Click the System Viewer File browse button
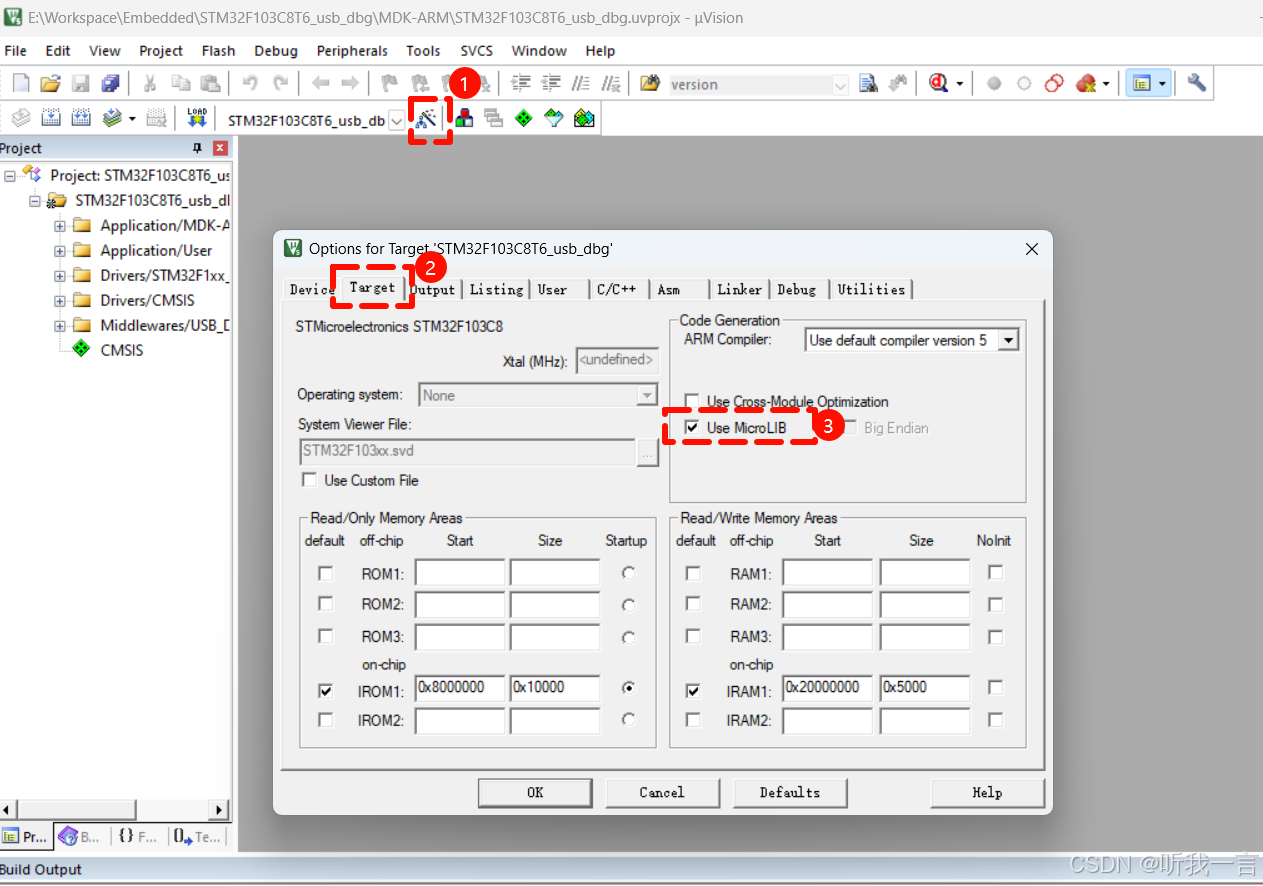1263x886 pixels. [648, 453]
